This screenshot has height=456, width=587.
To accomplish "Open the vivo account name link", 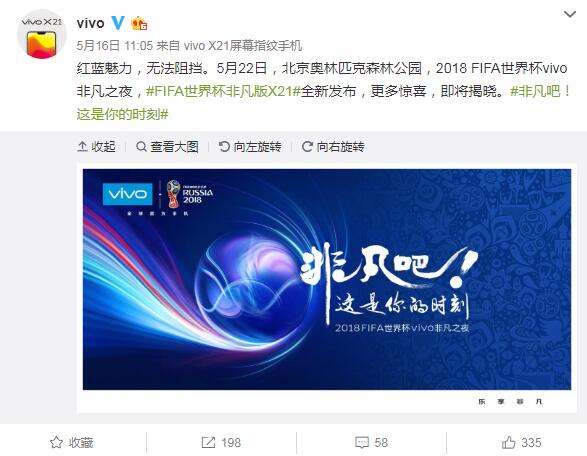I will (90, 23).
